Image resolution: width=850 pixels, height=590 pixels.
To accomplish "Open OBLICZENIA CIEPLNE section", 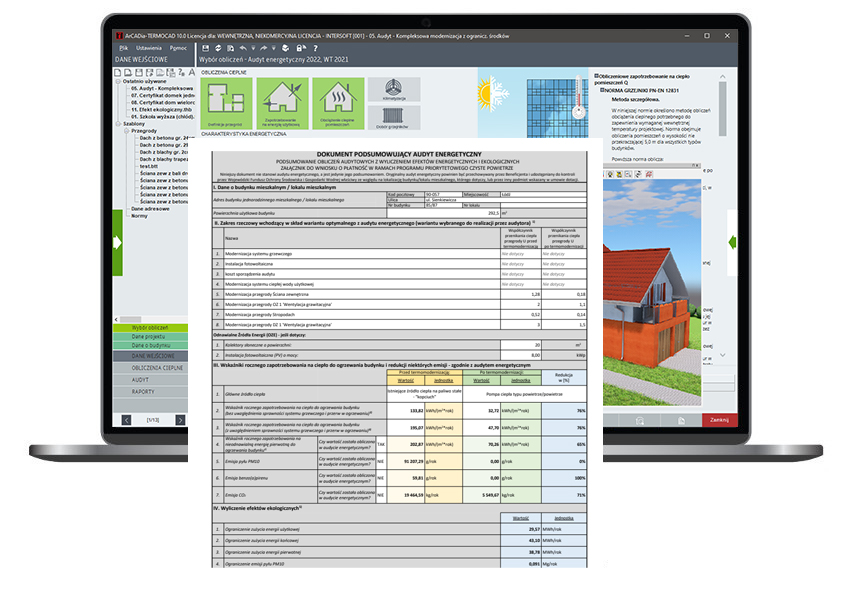I will pyautogui.click(x=150, y=368).
